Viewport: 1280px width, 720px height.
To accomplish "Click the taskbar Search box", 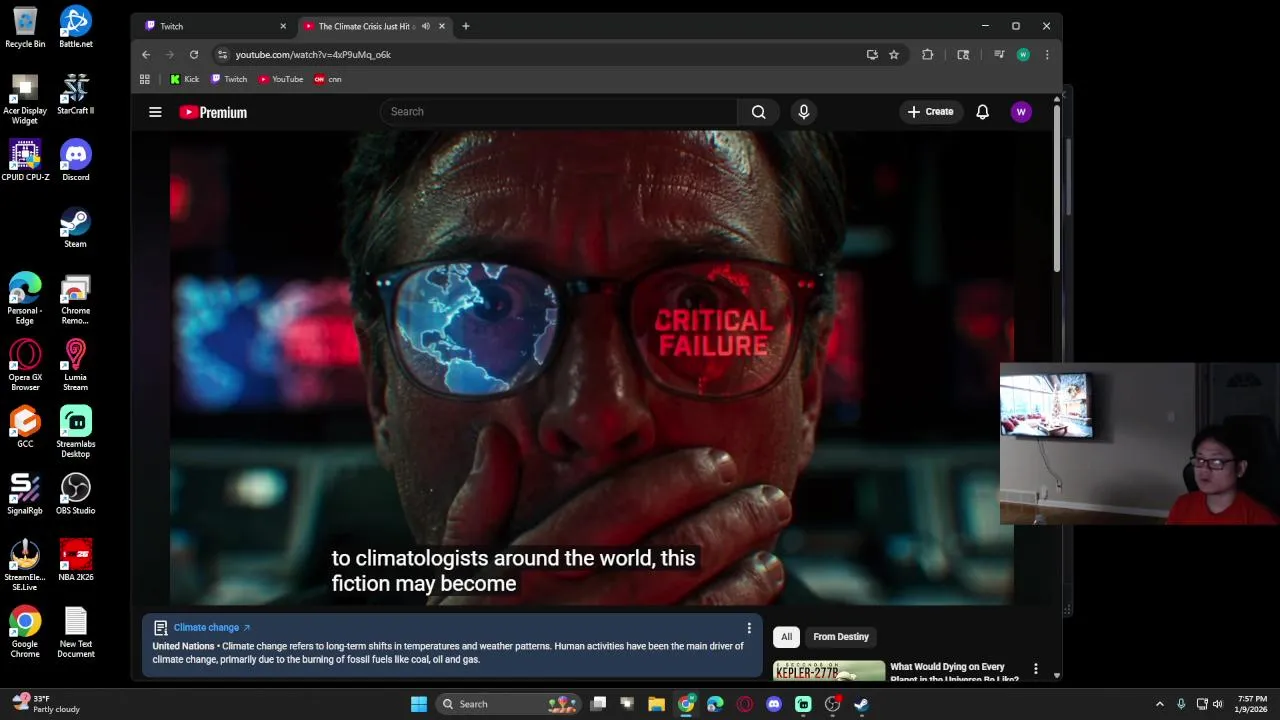I will (508, 704).
